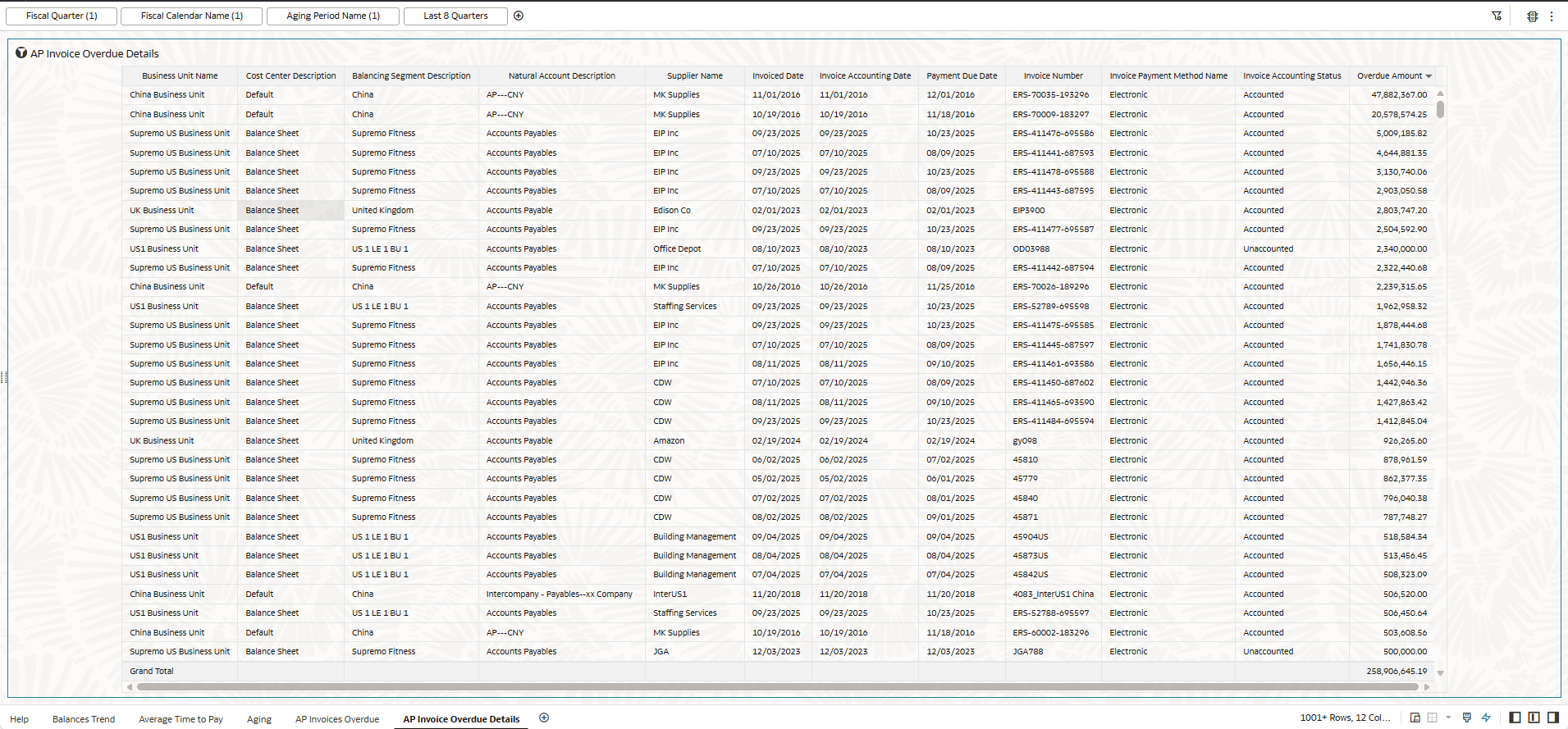Switch to Help tab
The image size is (1568, 729).
(20, 719)
